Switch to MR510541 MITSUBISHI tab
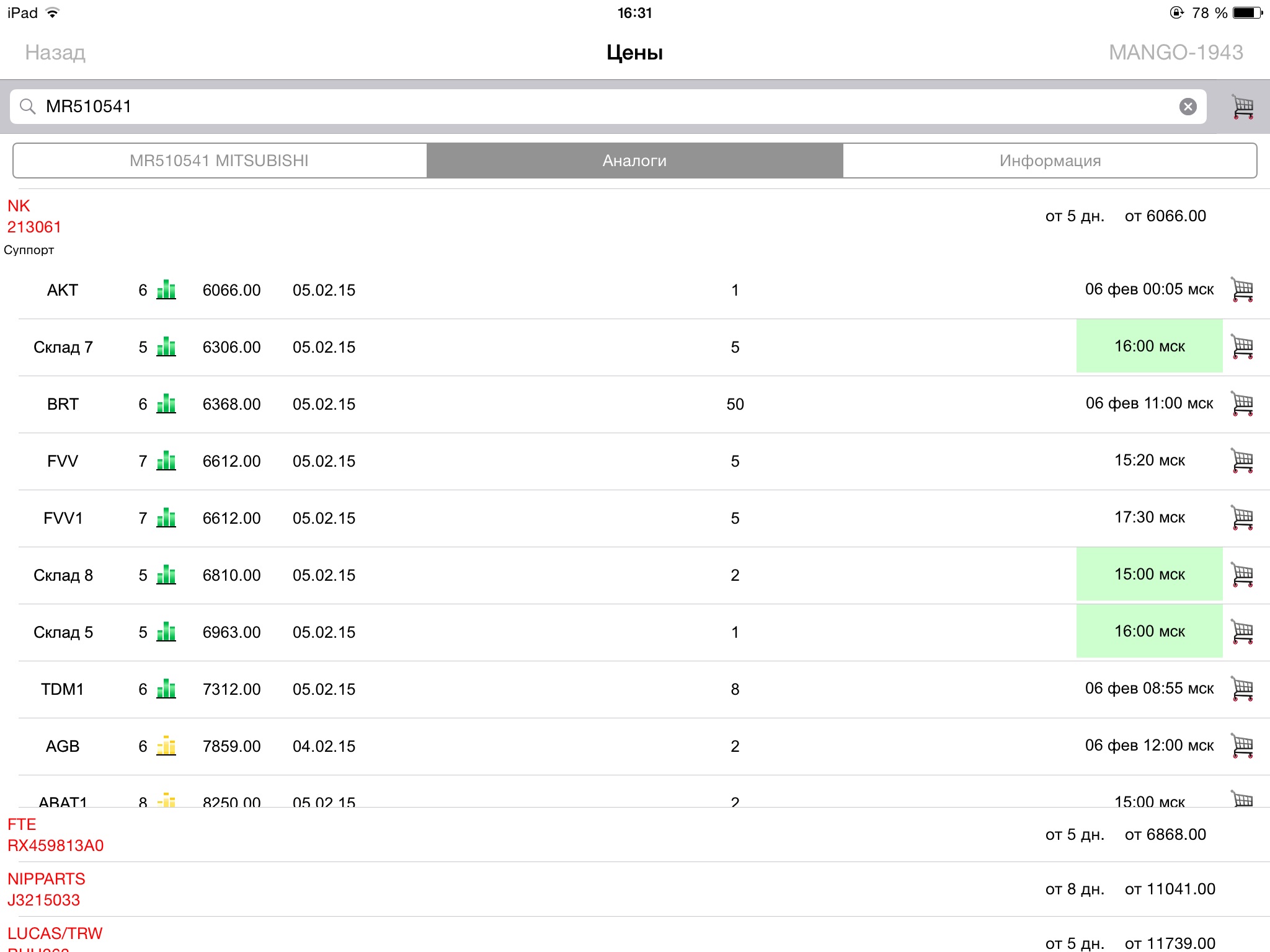The width and height of the screenshot is (1270, 952). 220,161
